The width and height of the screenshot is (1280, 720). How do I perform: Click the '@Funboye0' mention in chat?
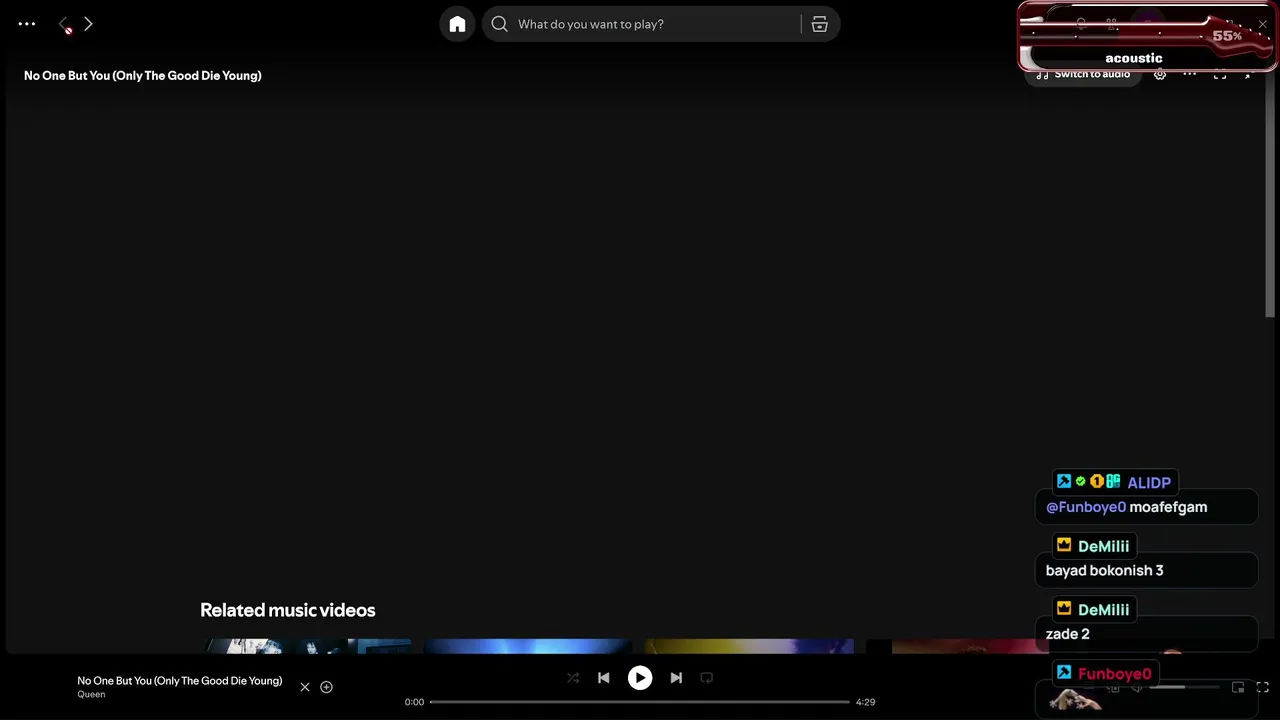click(1086, 507)
